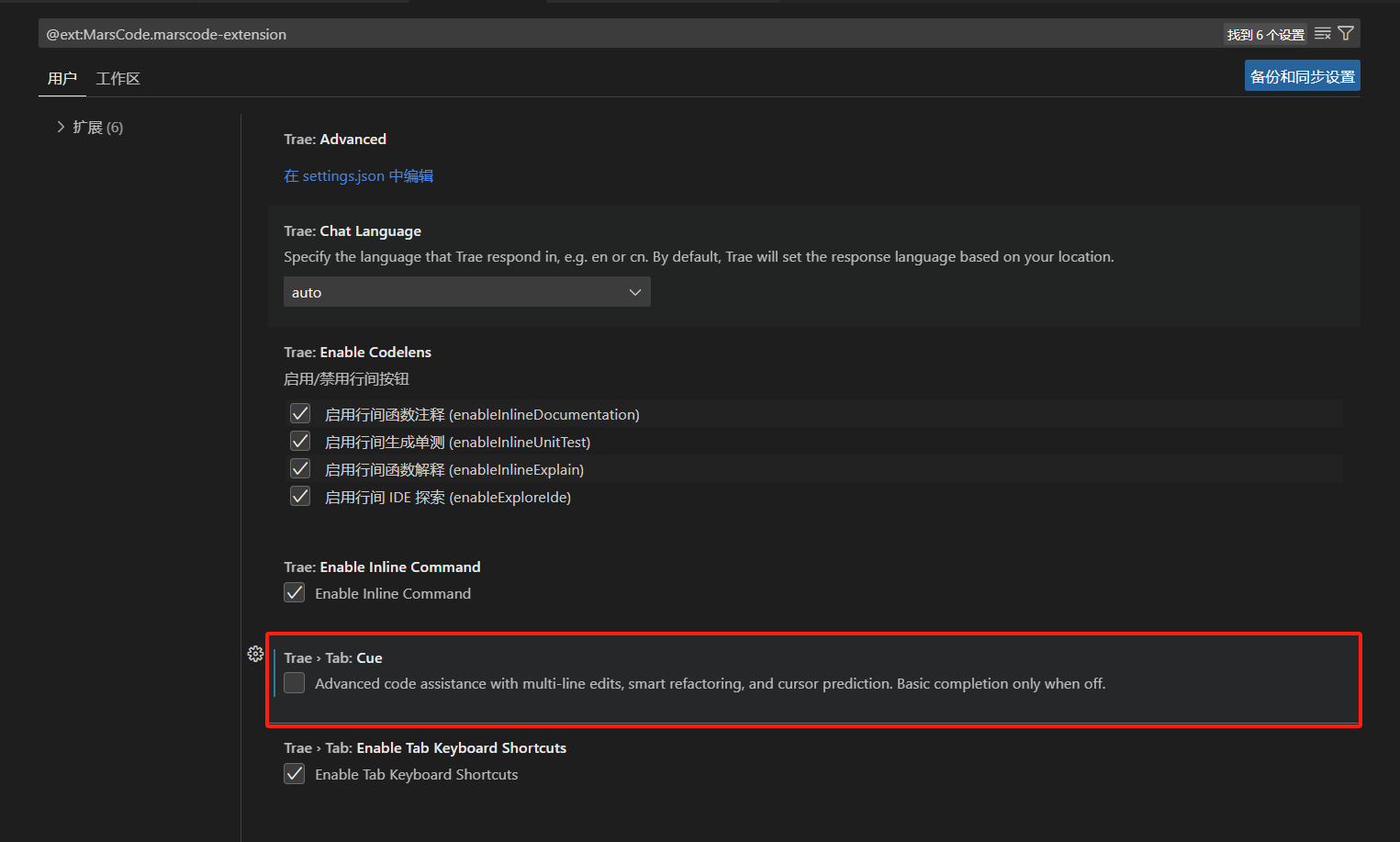This screenshot has width=1400, height=842.
Task: Click the clear settings search input icon
Action: (1323, 34)
